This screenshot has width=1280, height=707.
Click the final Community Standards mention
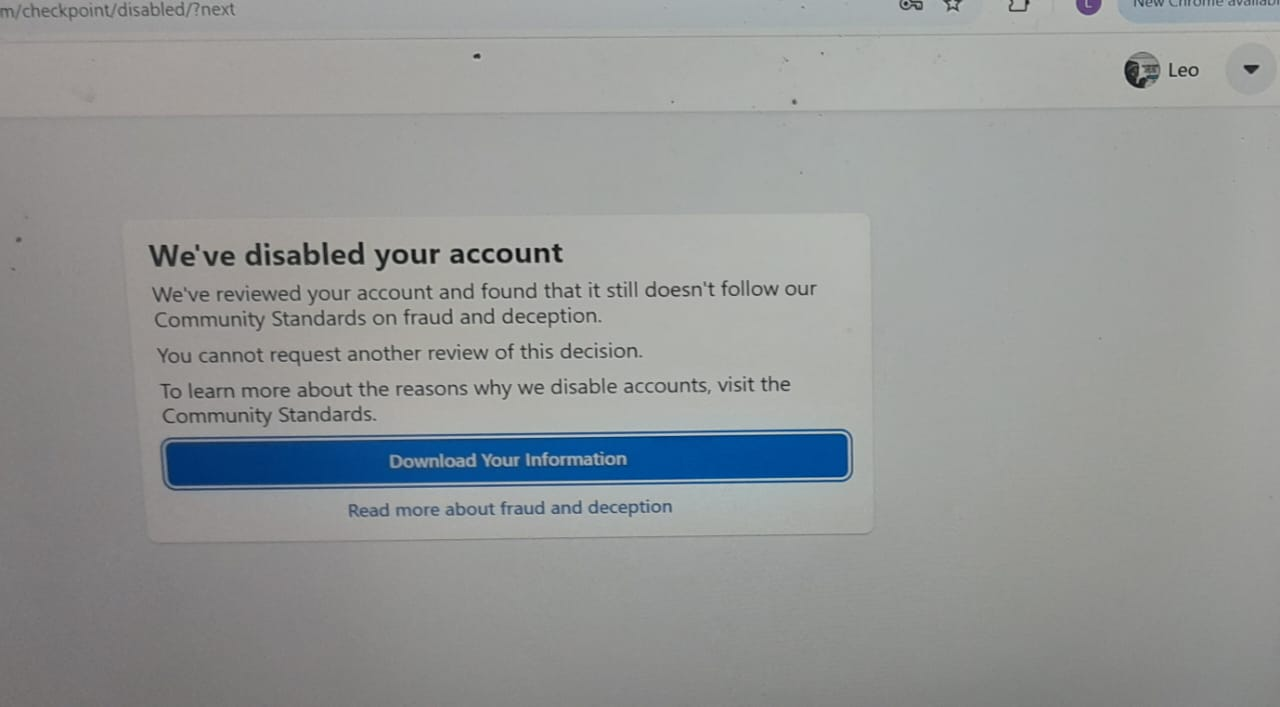pos(269,415)
